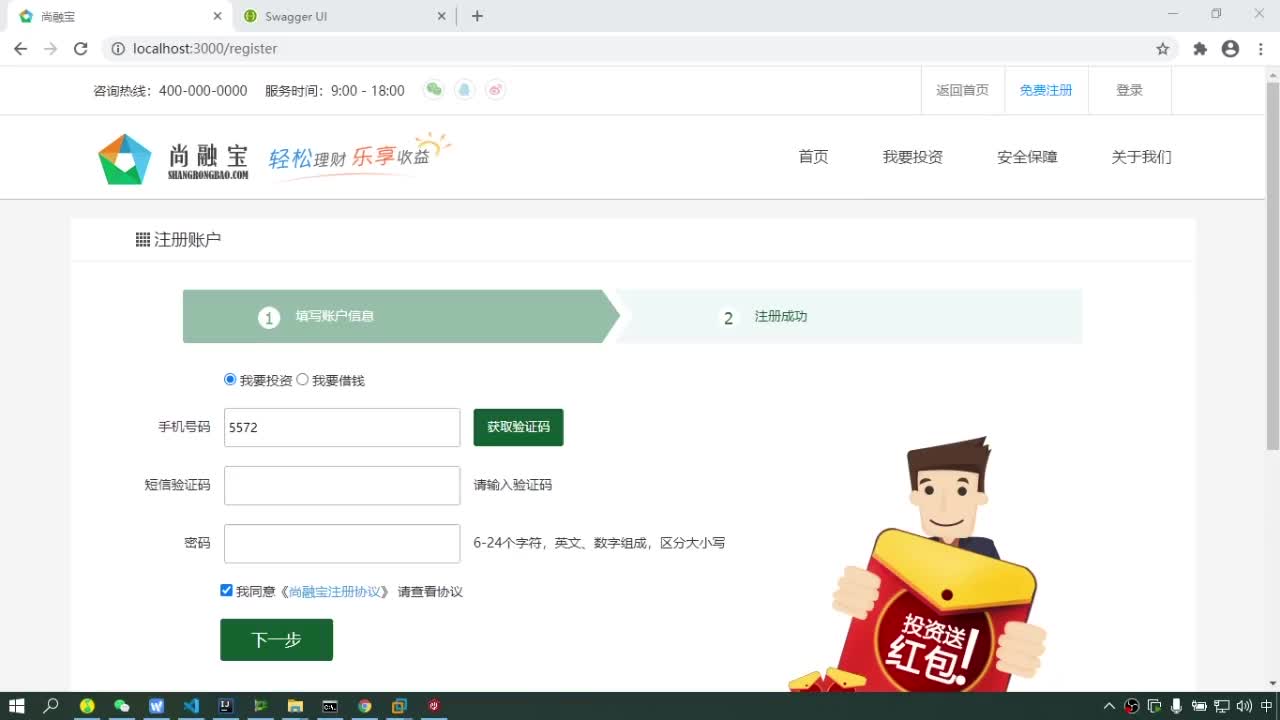Reload the register page
The height and width of the screenshot is (720, 1280).
[x=81, y=48]
